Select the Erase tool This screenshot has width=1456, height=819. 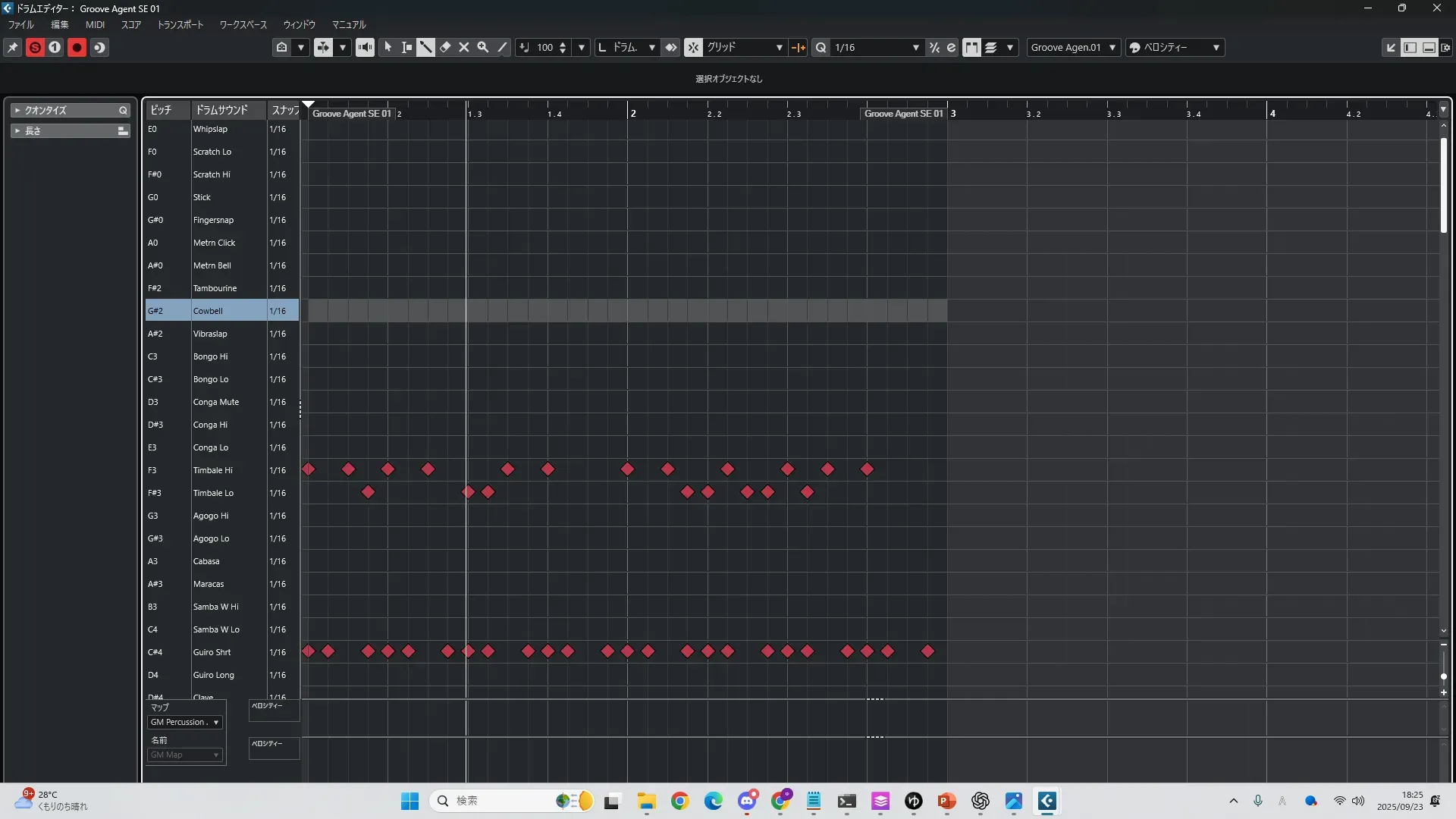[x=445, y=48]
